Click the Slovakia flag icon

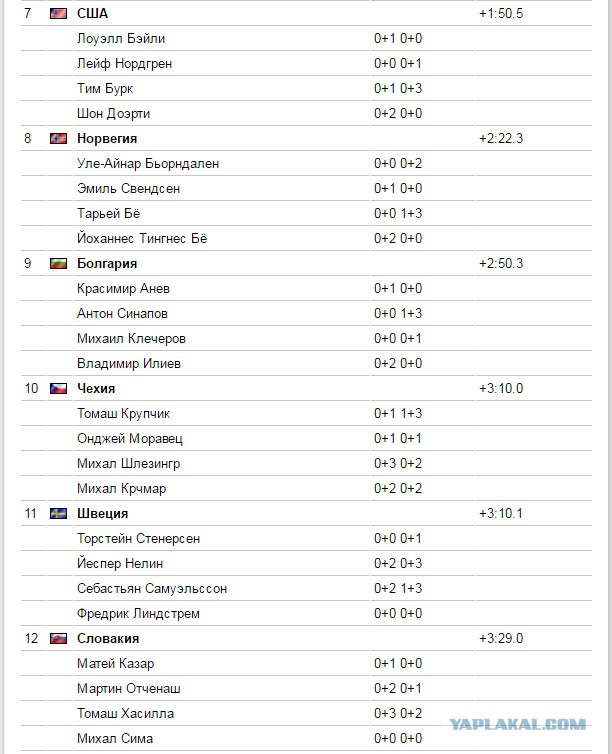pos(58,639)
